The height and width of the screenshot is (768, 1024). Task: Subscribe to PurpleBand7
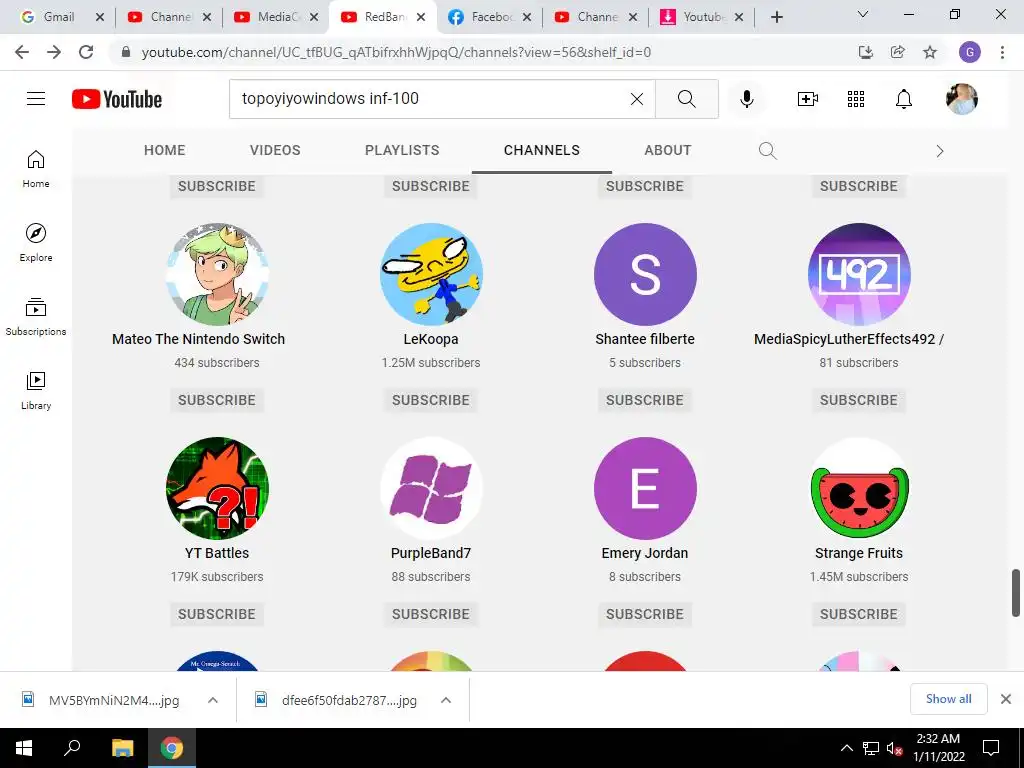click(431, 615)
